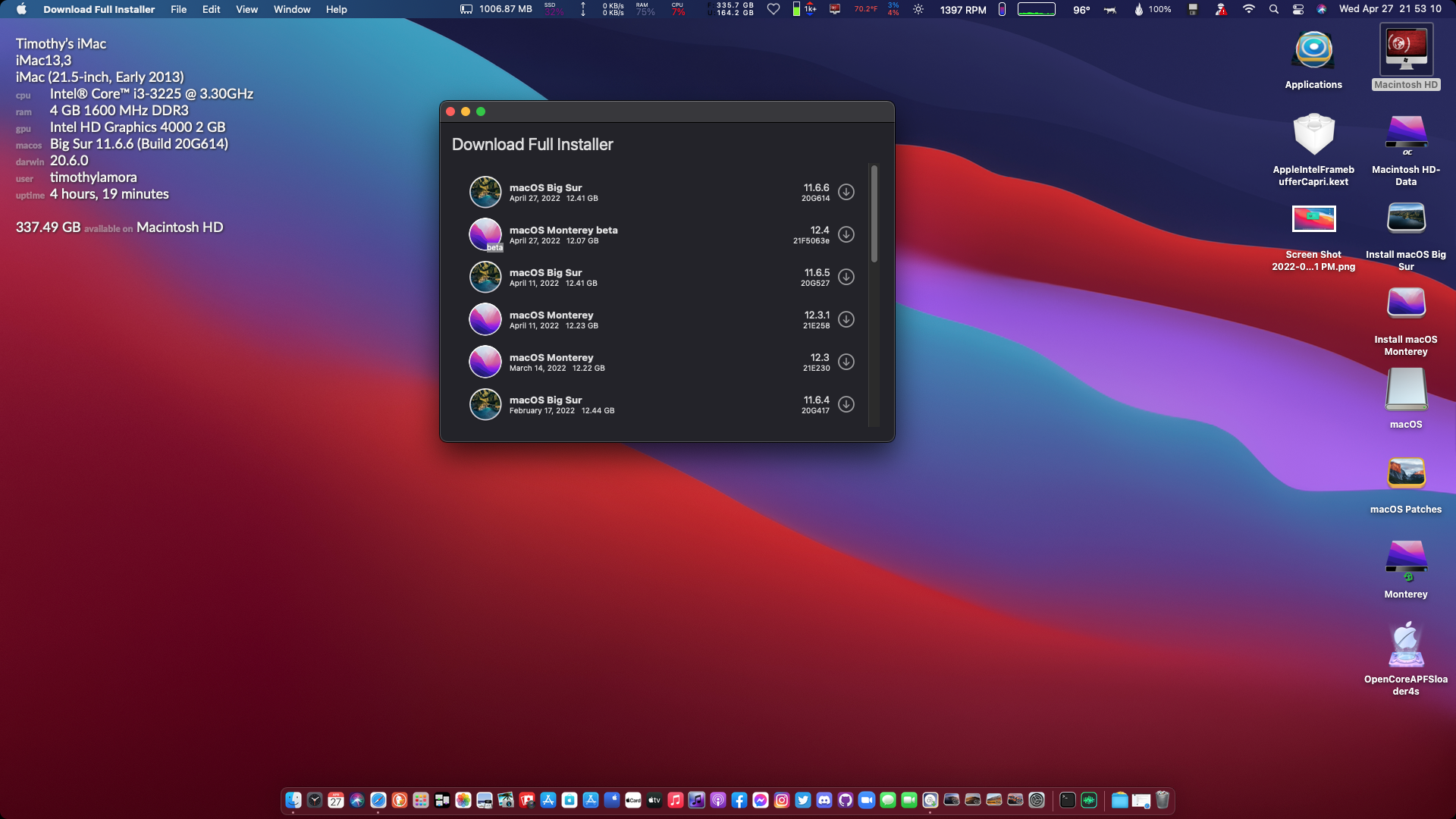Open Zoom from the Dock
Image resolution: width=1456 pixels, height=819 pixels.
pos(867,800)
